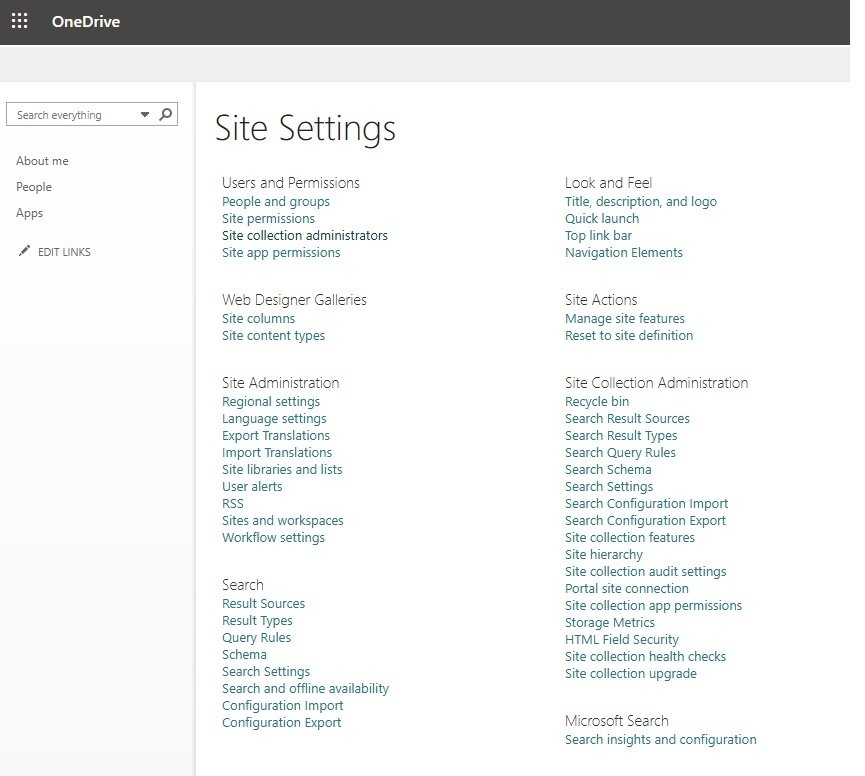Open the Recycle bin link
The image size is (865, 776).
[597, 402]
